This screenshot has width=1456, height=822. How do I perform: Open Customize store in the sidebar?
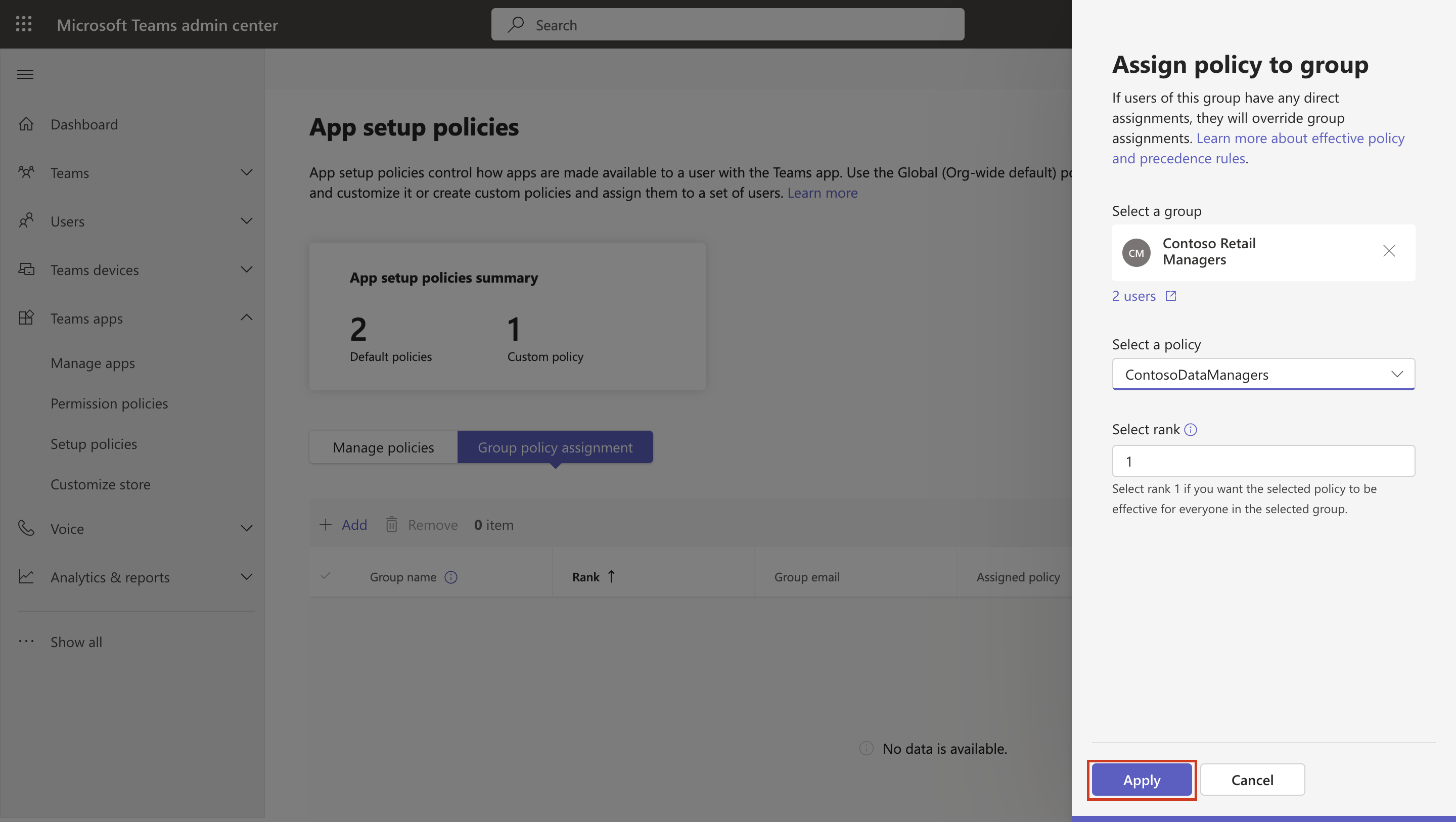[x=101, y=484]
